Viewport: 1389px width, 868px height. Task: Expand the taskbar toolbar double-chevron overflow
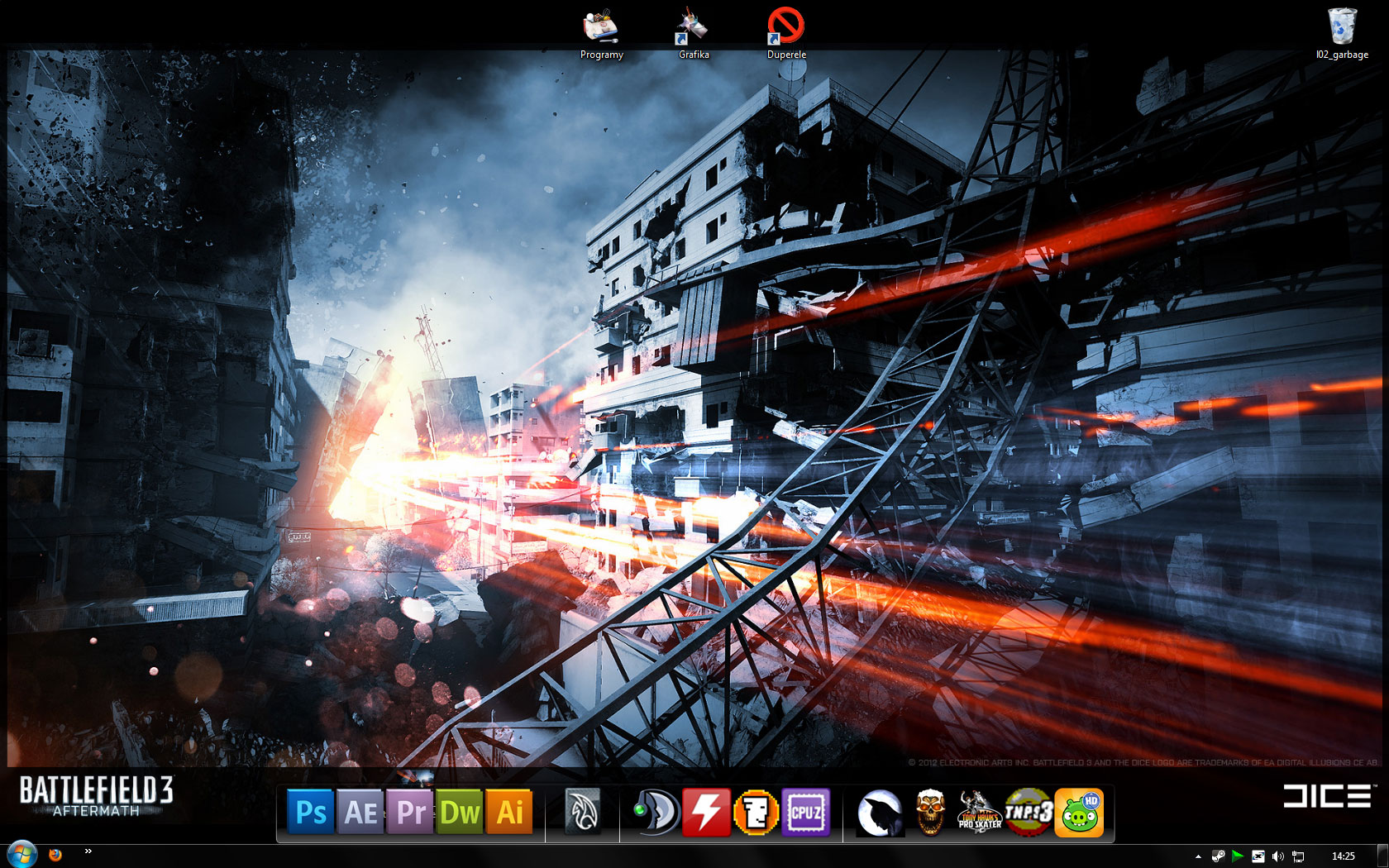point(88,851)
